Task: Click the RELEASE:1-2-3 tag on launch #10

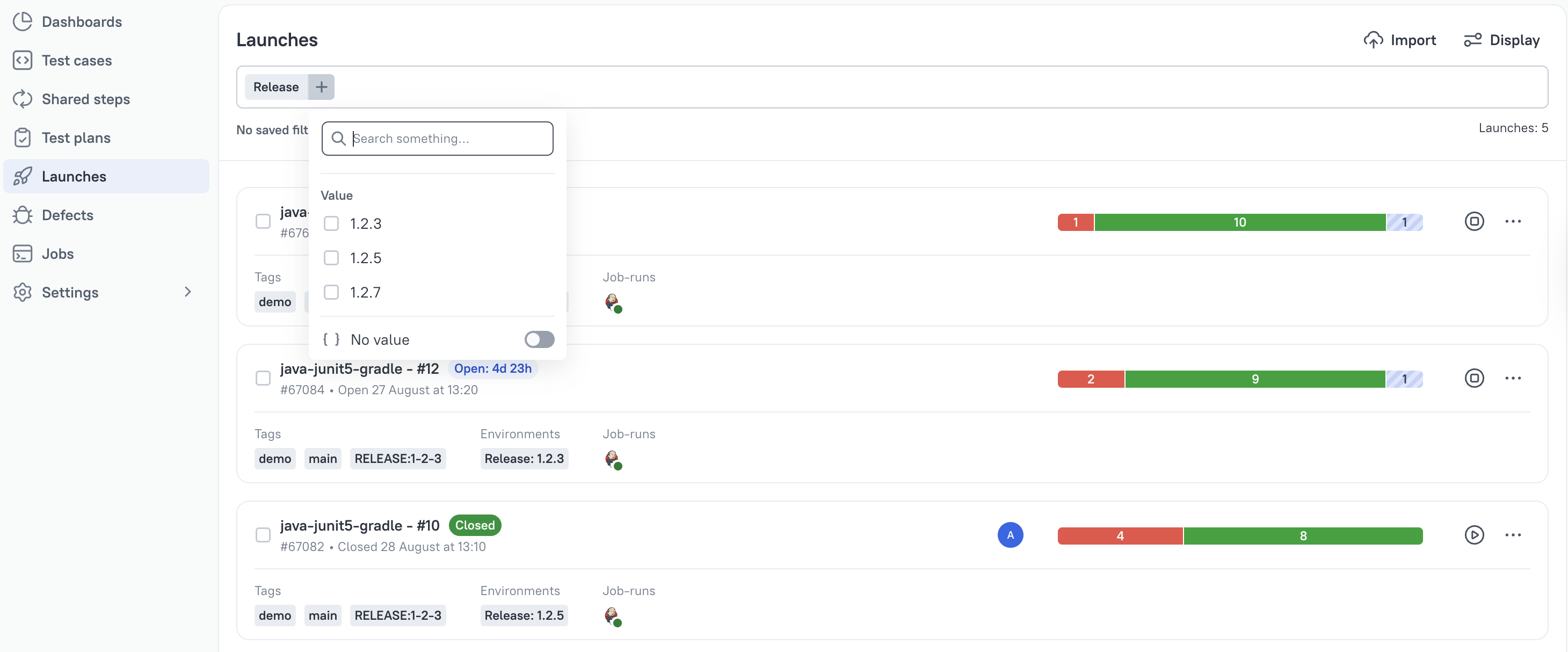Action: 397,615
